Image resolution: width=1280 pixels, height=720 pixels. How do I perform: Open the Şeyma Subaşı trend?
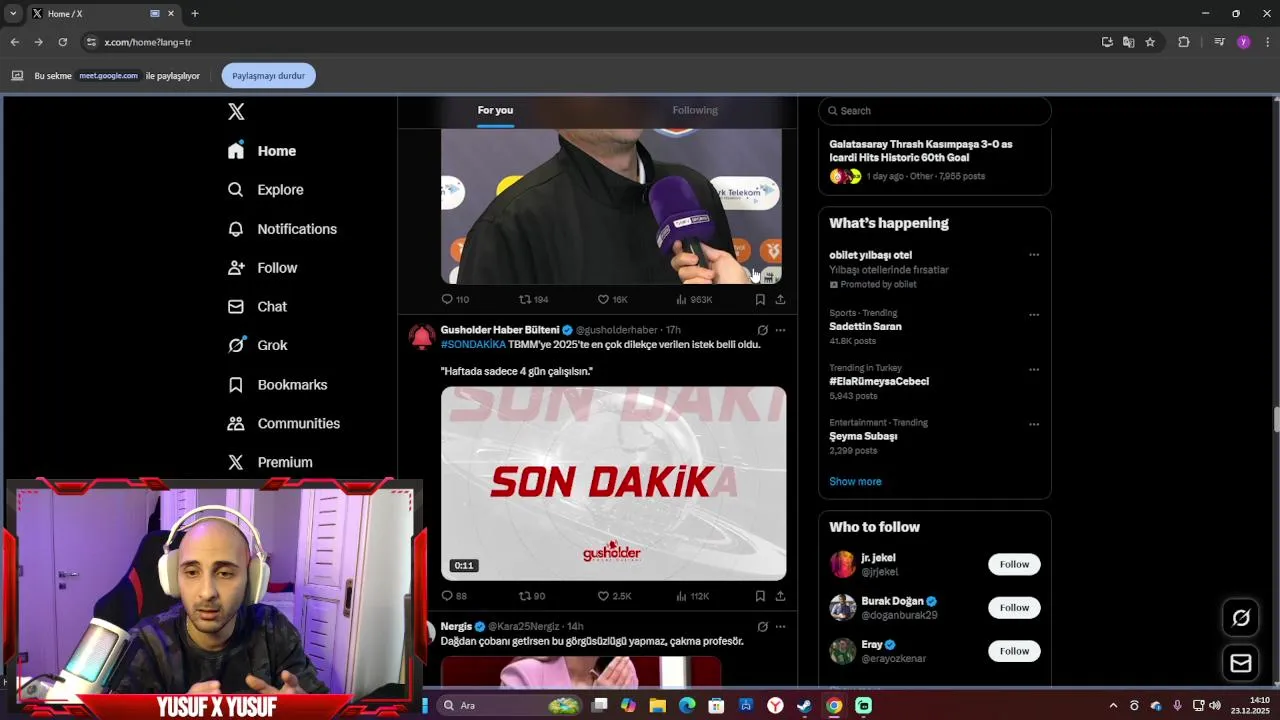[x=863, y=437]
